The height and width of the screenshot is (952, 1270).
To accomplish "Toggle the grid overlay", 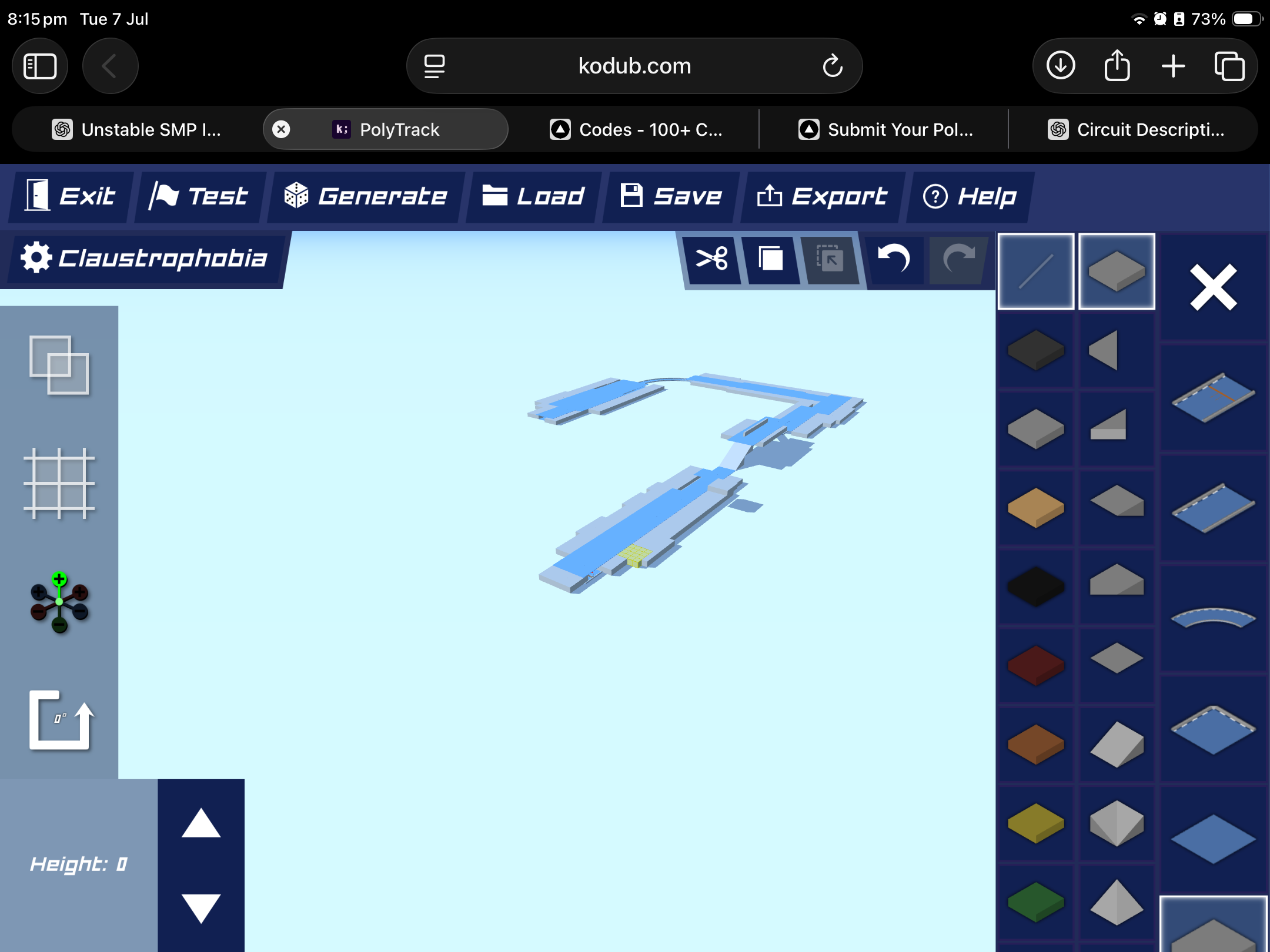I will pyautogui.click(x=59, y=483).
